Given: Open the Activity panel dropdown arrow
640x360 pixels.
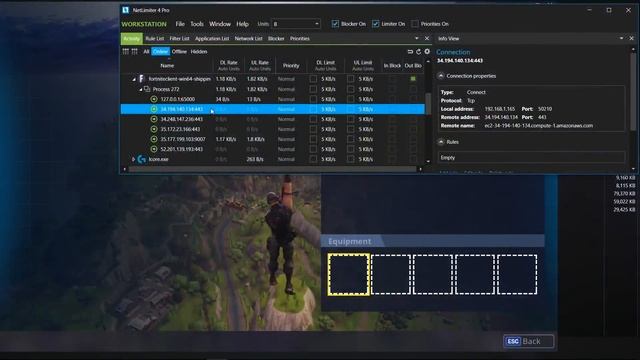Looking at the screenshot, I should tap(417, 38).
